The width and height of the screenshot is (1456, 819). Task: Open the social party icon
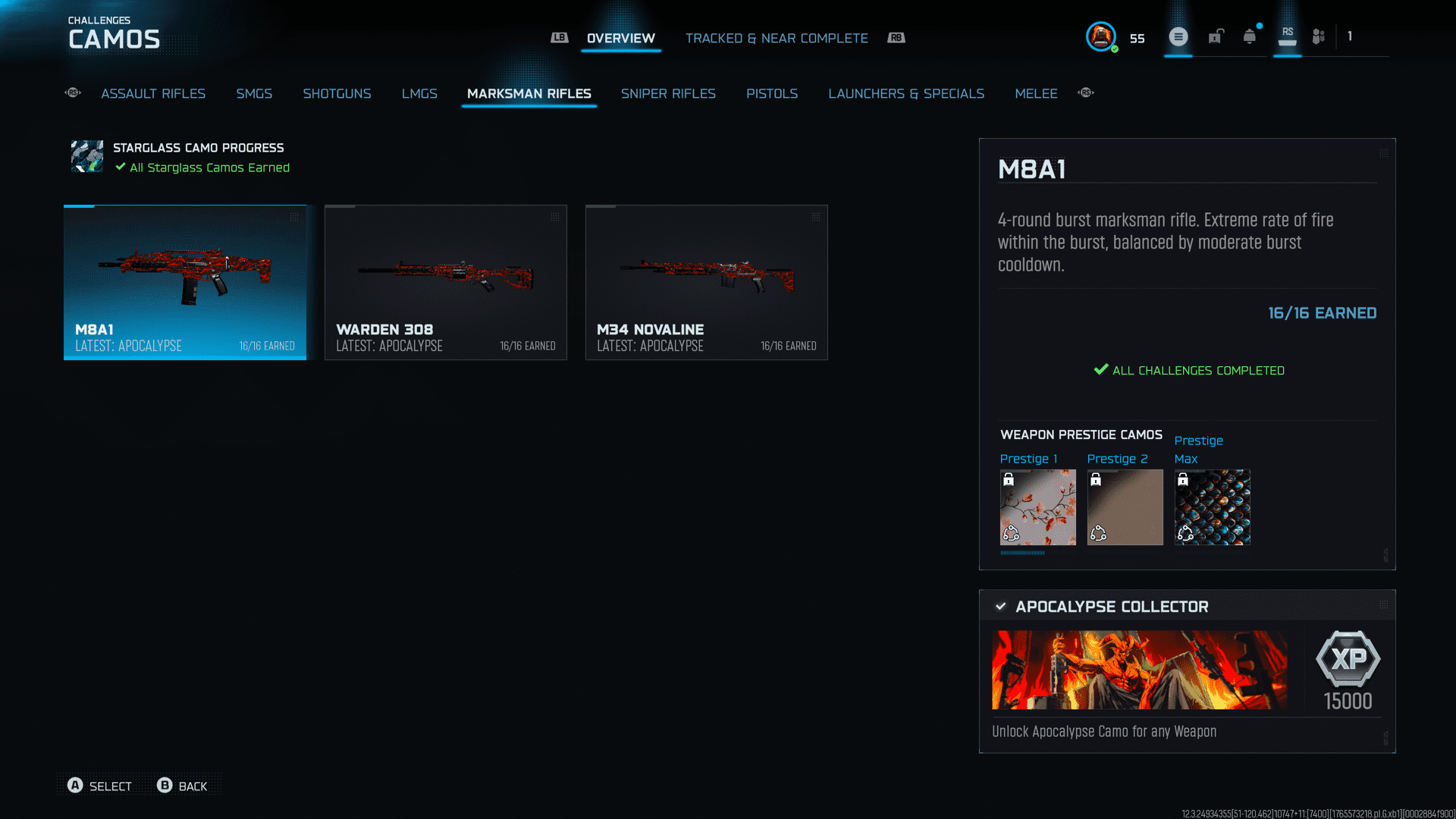tap(1319, 36)
